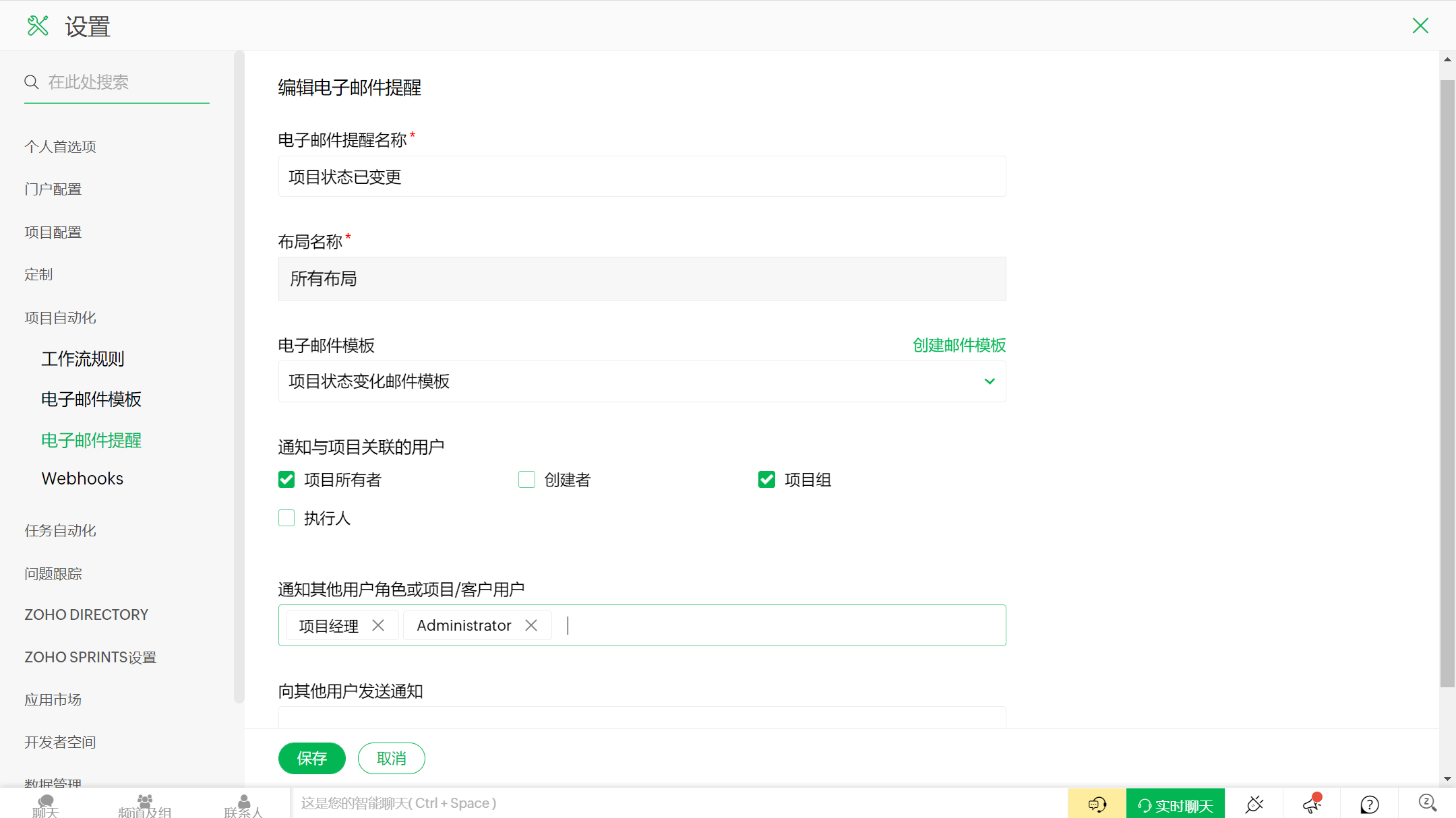Select Webhooks submenu item

coord(82,478)
